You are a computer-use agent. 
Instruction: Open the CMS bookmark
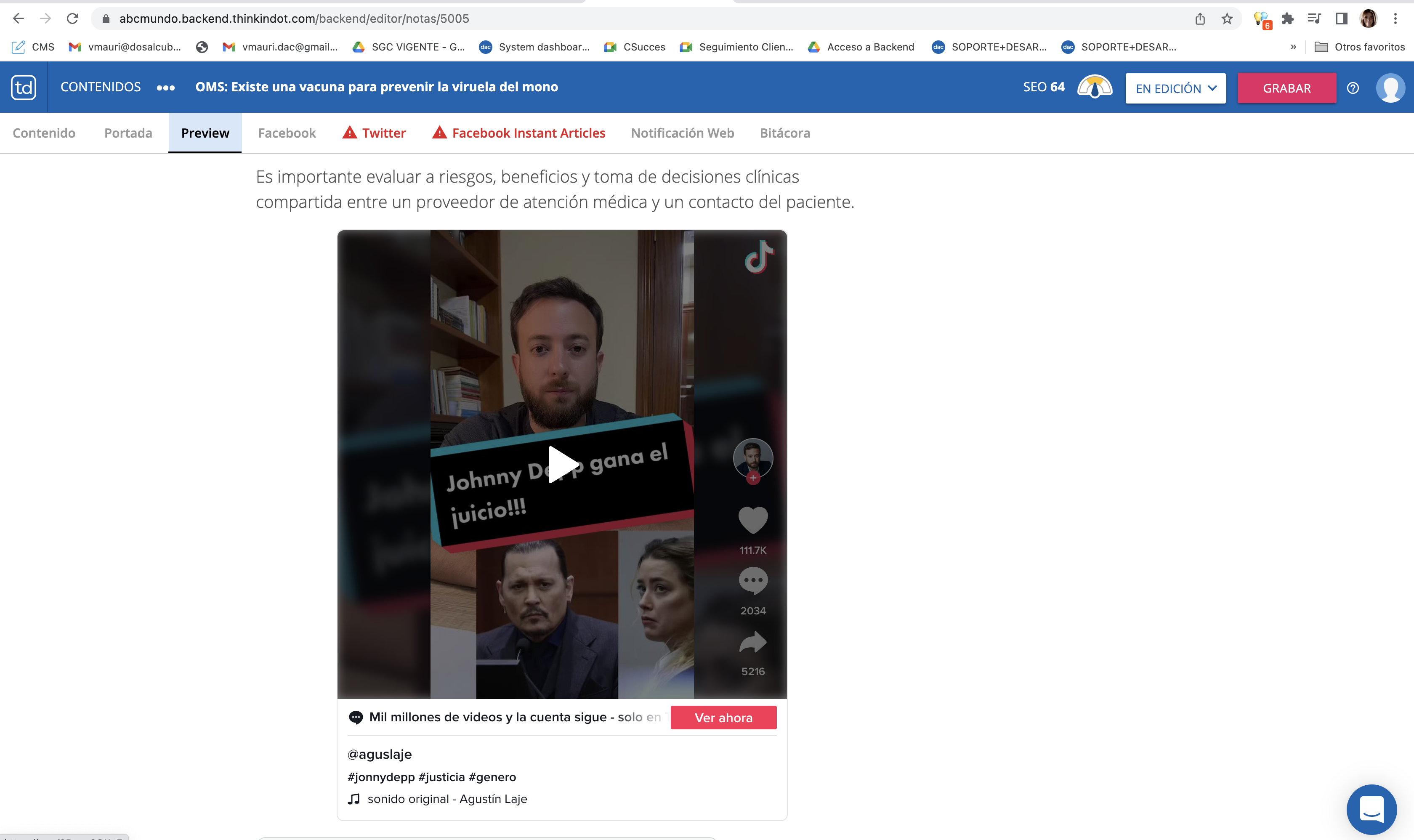click(33, 47)
